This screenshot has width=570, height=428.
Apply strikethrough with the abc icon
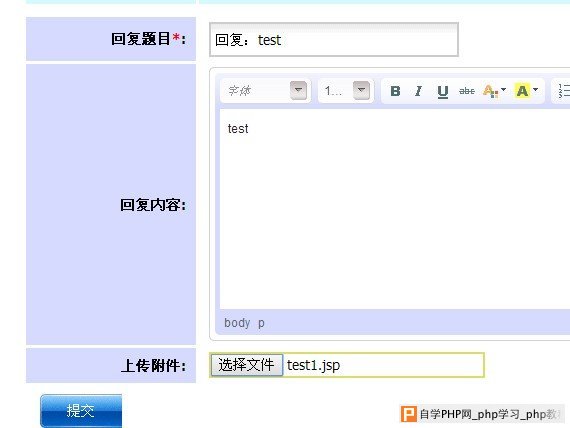pos(467,91)
